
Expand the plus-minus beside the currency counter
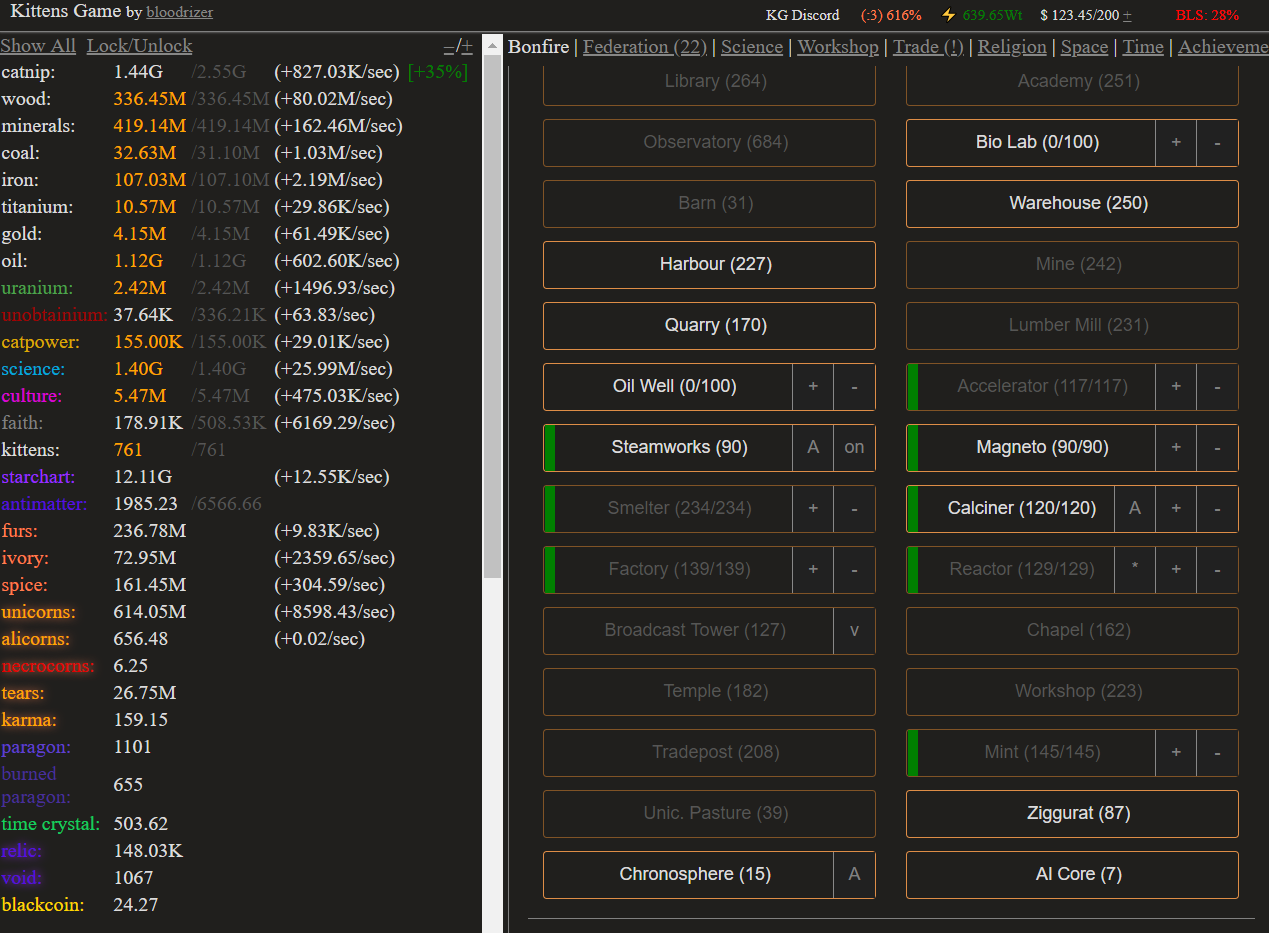pos(1127,15)
